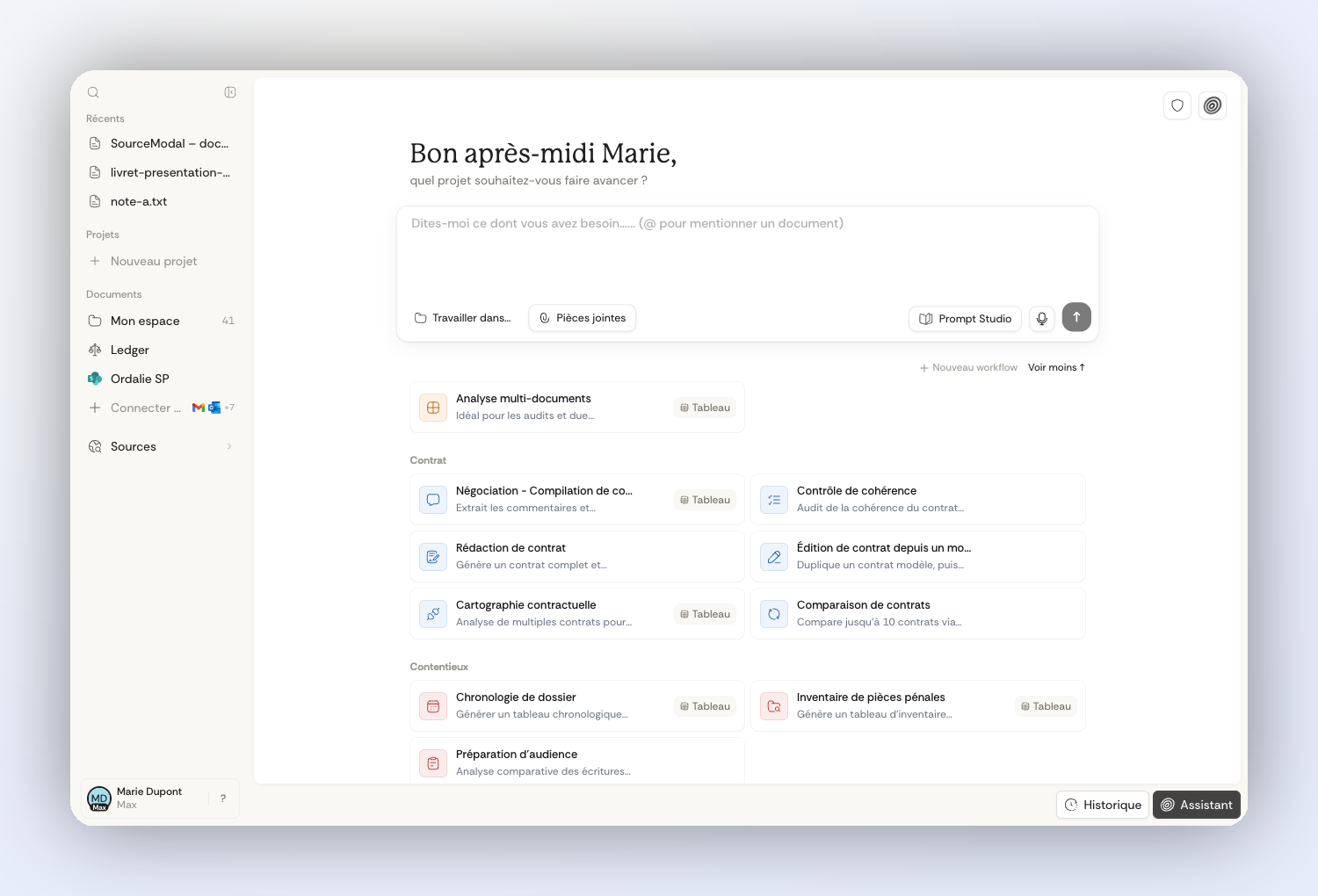Open Chronologie de dossier workflow
The image size is (1318, 896).
[577, 706]
